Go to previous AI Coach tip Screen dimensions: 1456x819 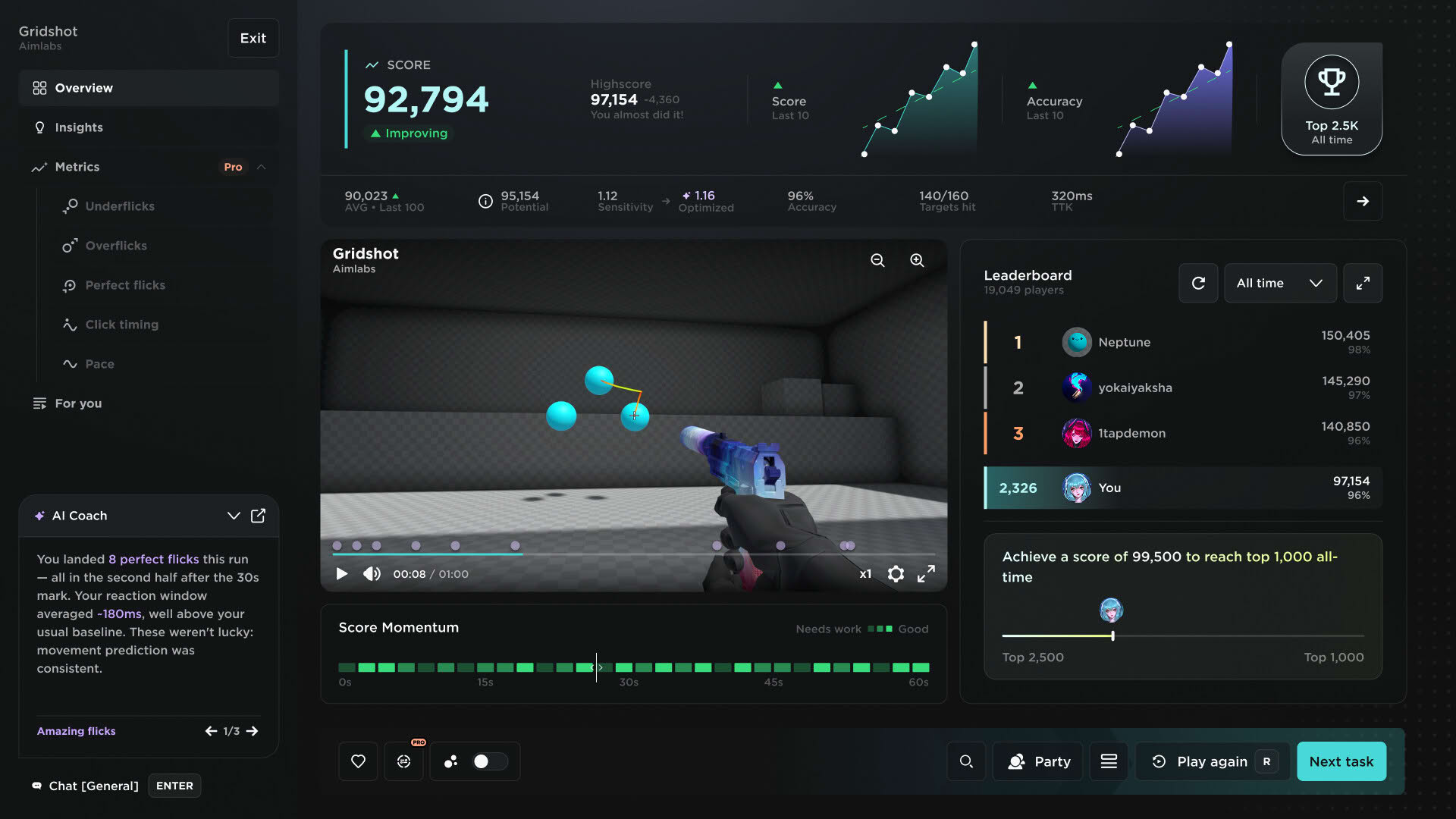(211, 731)
